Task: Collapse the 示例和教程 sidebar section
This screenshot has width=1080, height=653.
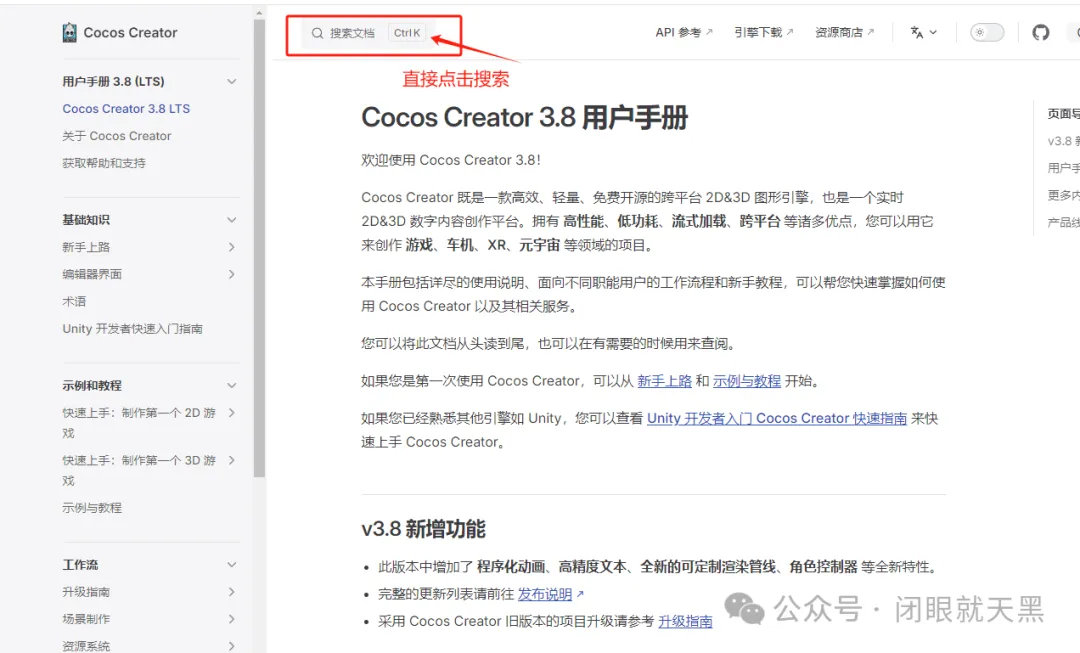Action: [x=231, y=385]
